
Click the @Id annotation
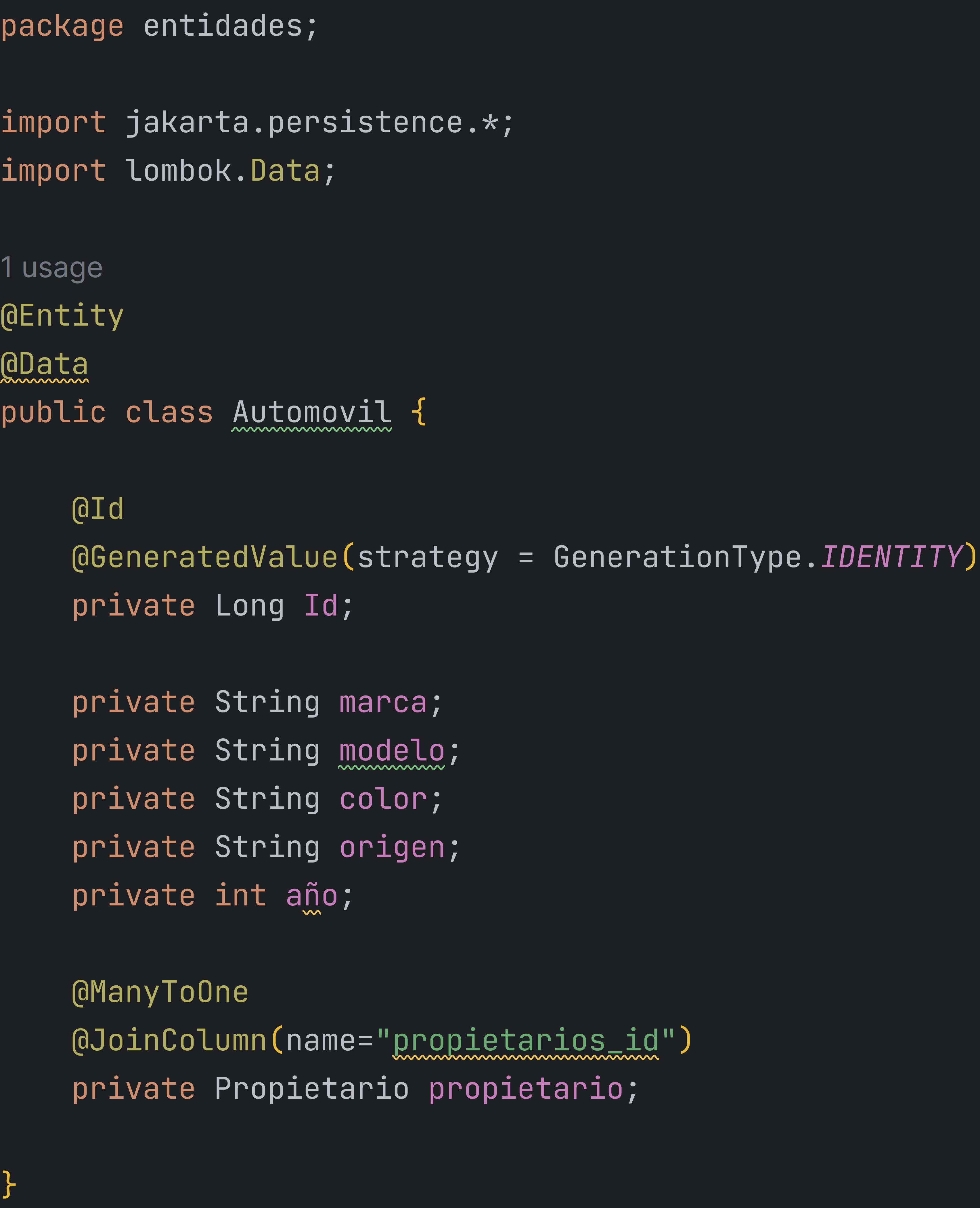[98, 509]
